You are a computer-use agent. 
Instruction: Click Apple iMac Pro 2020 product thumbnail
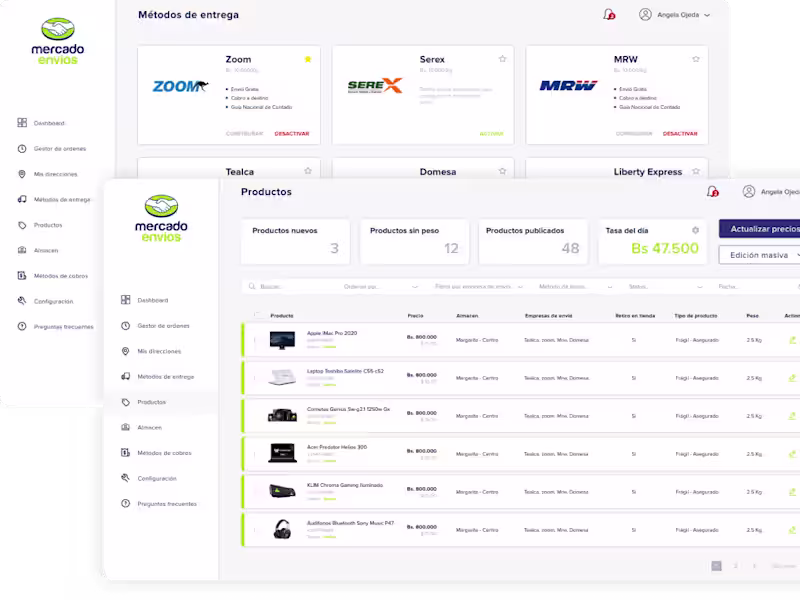tap(282, 340)
